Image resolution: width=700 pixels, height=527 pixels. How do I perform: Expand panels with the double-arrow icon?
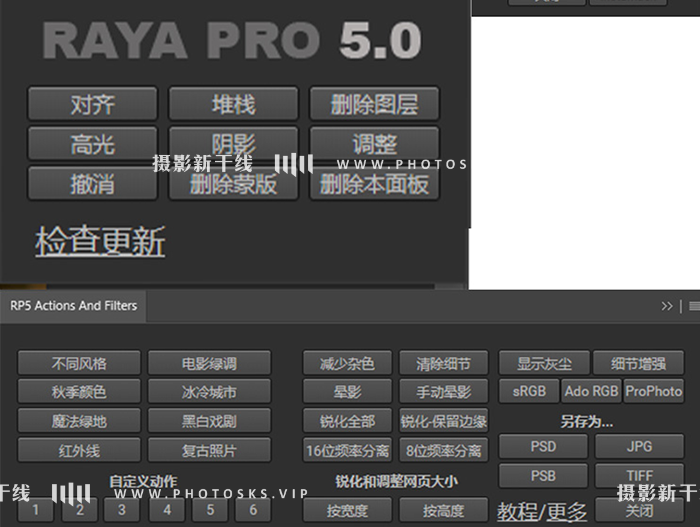[x=667, y=306]
